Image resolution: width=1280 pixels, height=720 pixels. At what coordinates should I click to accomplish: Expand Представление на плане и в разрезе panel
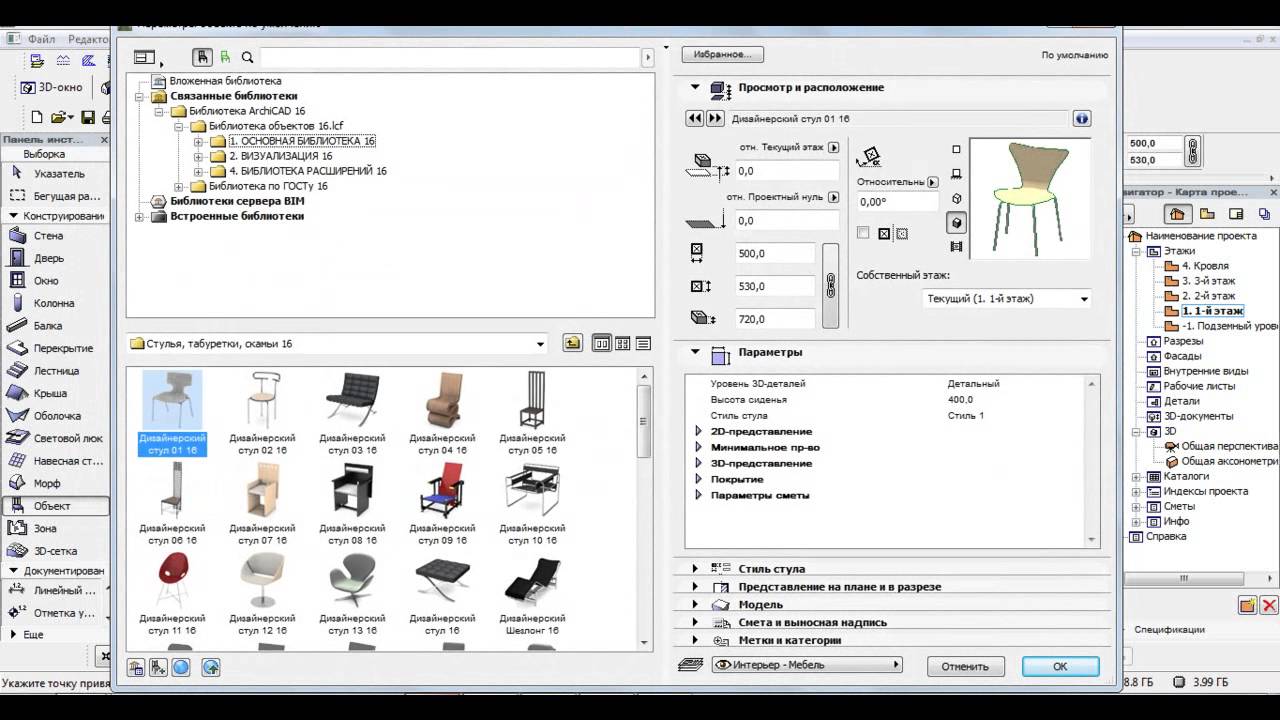coord(695,587)
